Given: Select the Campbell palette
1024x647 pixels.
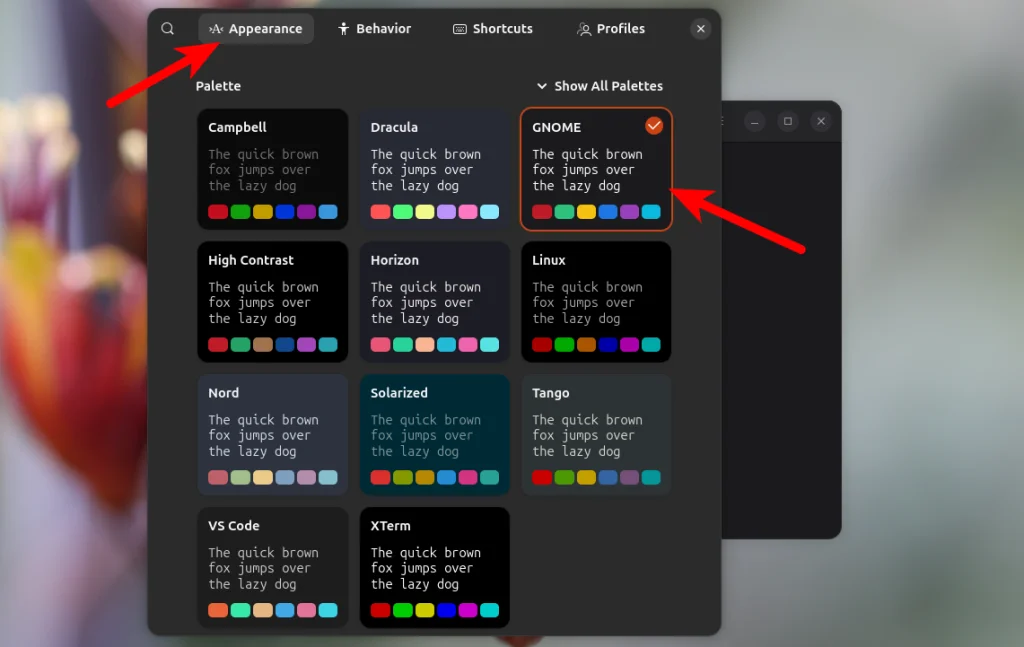Looking at the screenshot, I should [x=273, y=169].
